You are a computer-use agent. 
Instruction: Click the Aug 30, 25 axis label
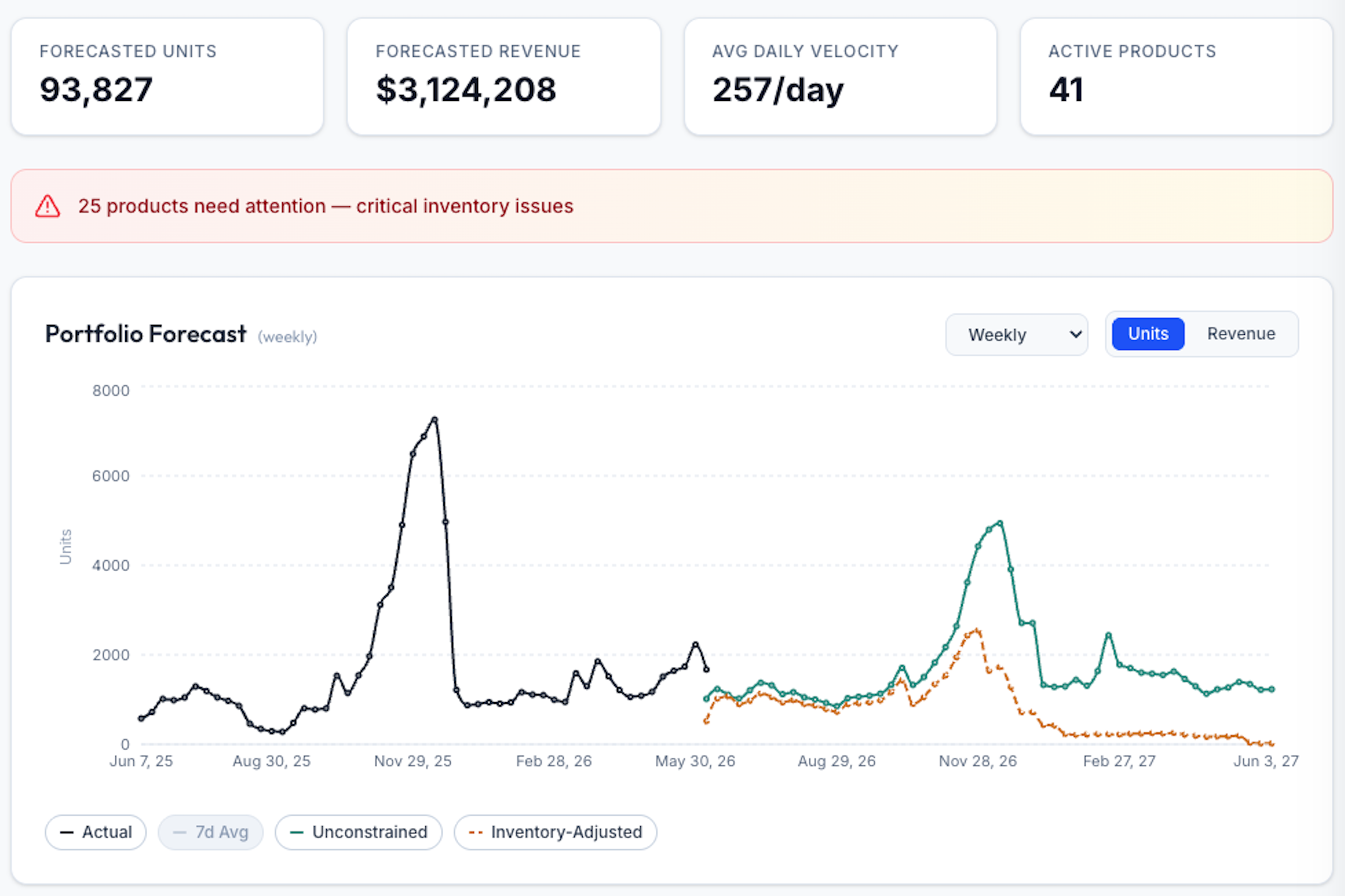[271, 761]
